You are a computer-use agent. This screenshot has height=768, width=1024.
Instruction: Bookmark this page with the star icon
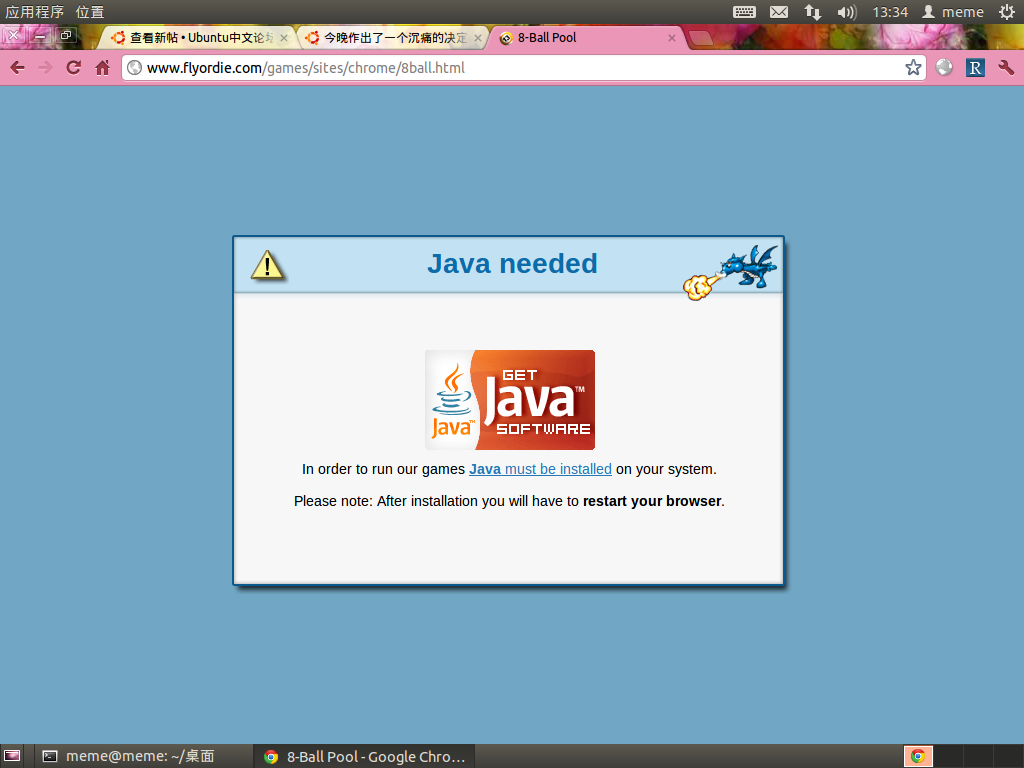tap(913, 67)
